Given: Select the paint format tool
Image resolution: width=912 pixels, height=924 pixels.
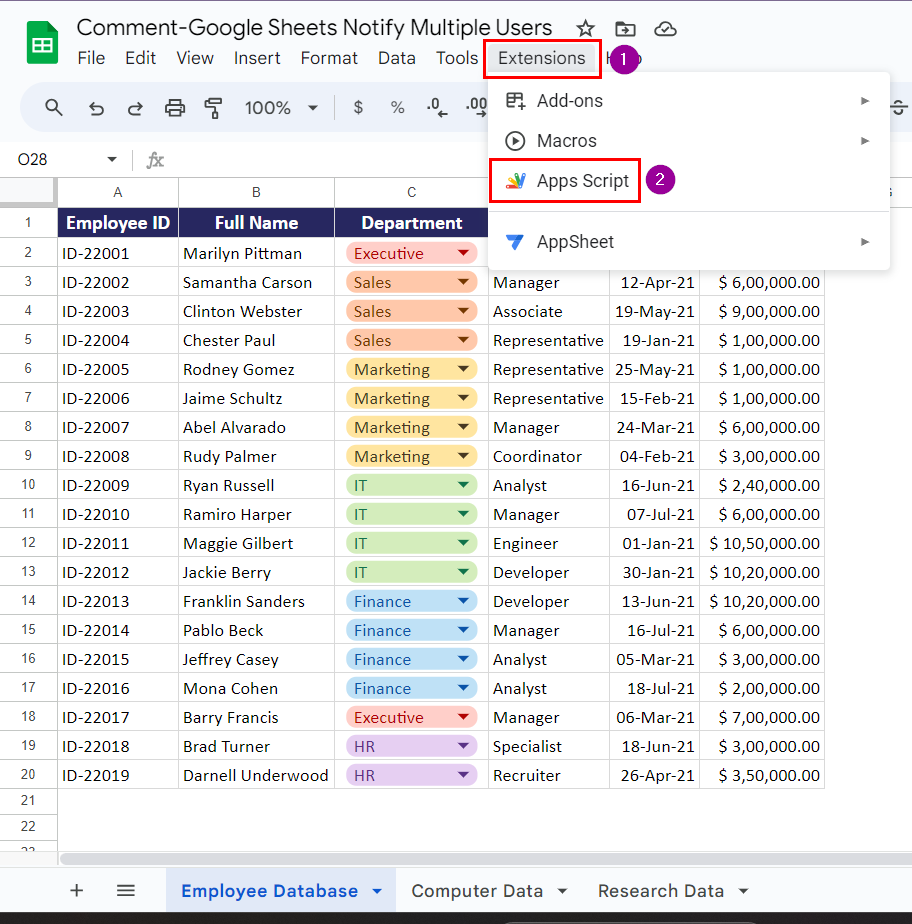Looking at the screenshot, I should pyautogui.click(x=213, y=108).
